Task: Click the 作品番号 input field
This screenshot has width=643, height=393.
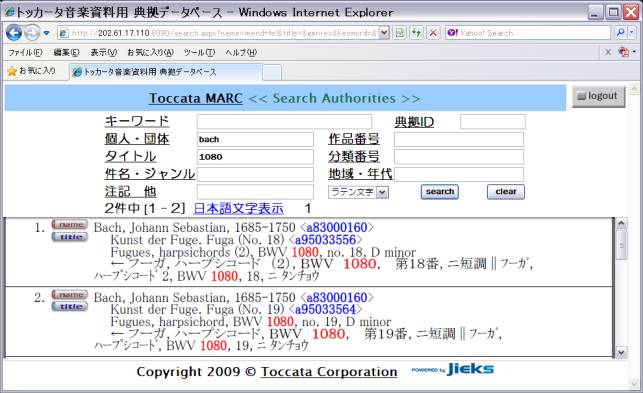Action: coord(459,139)
